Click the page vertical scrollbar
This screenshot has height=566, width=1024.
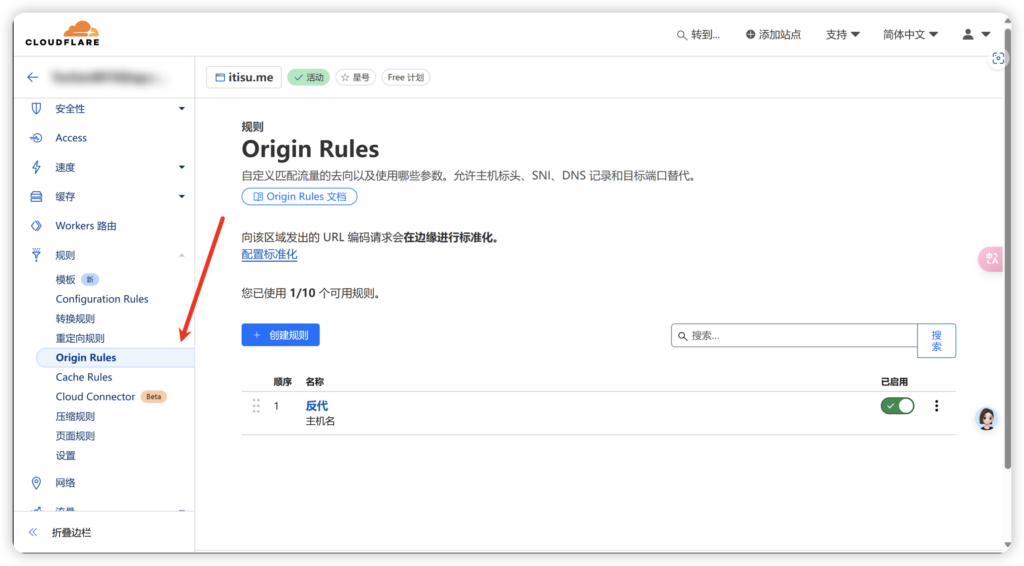click(x=1008, y=247)
